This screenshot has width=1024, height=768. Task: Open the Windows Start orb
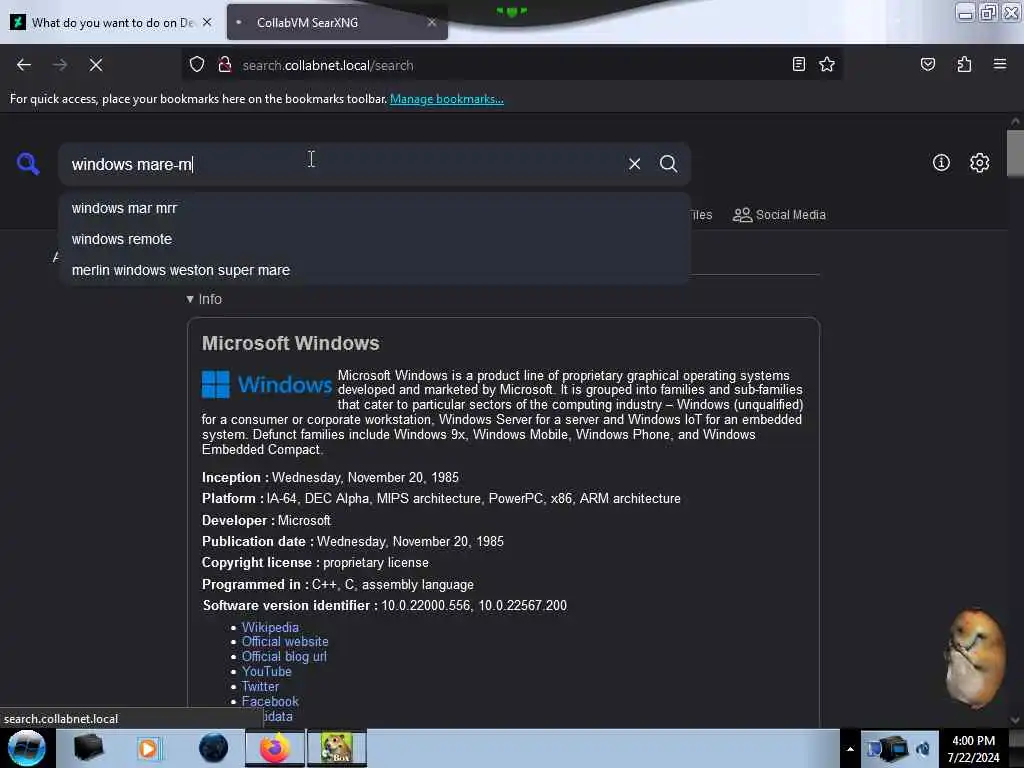[27, 748]
